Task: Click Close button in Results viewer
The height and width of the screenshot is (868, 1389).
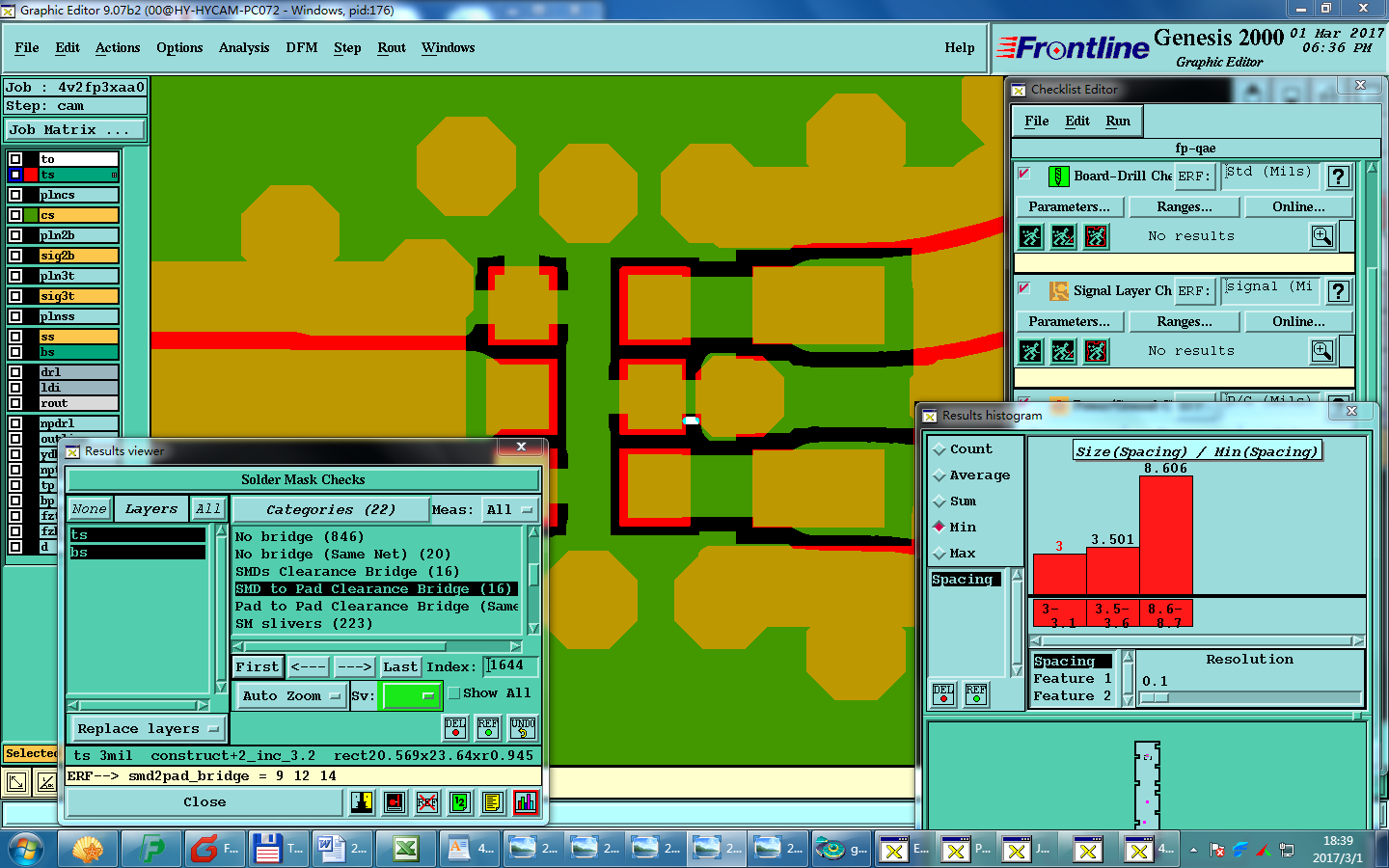Action: tap(204, 802)
